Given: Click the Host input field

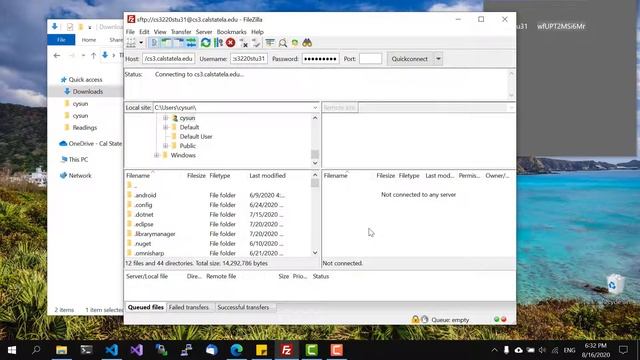Looking at the screenshot, I should click(168, 59).
